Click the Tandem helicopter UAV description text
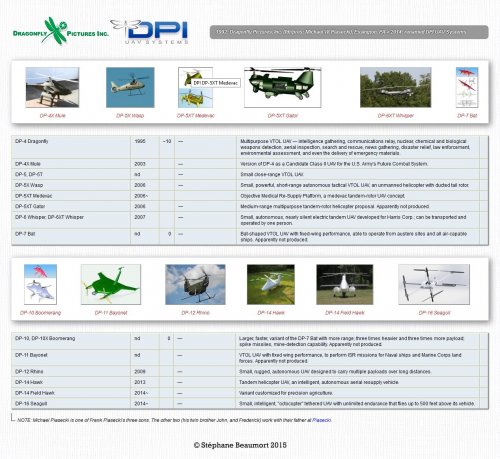Screen dimensions: 500x459 point(319,382)
